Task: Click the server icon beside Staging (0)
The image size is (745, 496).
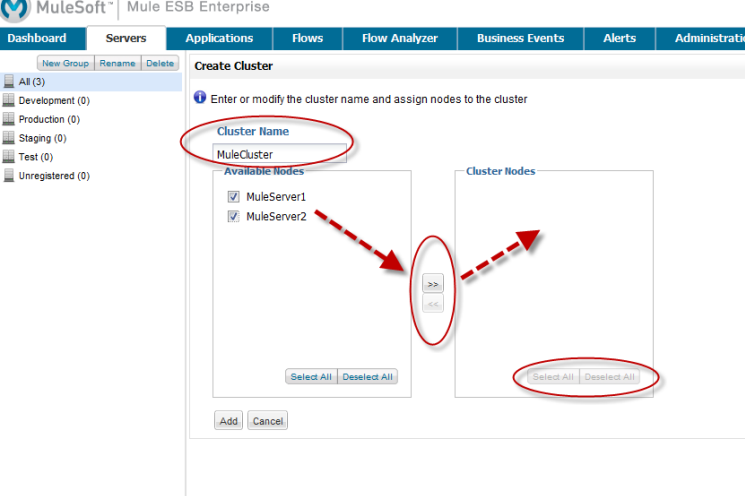Action: click(9, 138)
